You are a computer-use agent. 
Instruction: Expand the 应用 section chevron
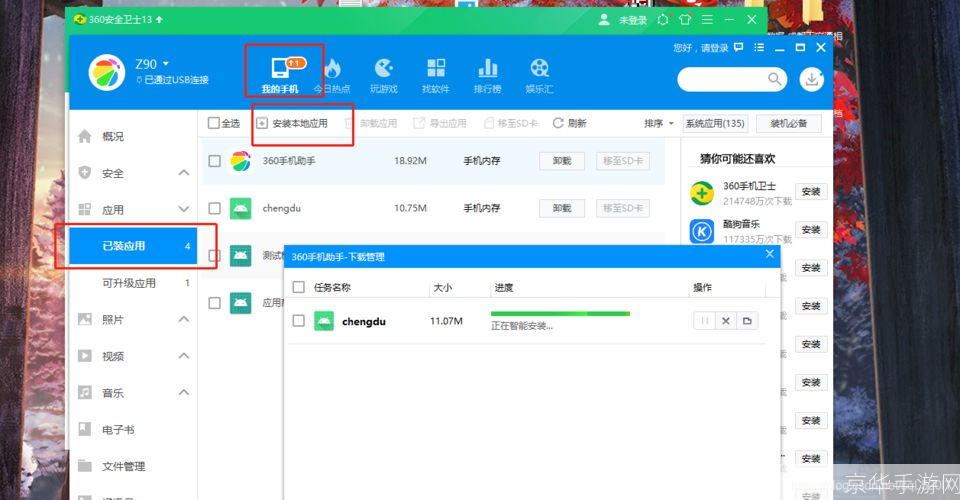(x=184, y=209)
